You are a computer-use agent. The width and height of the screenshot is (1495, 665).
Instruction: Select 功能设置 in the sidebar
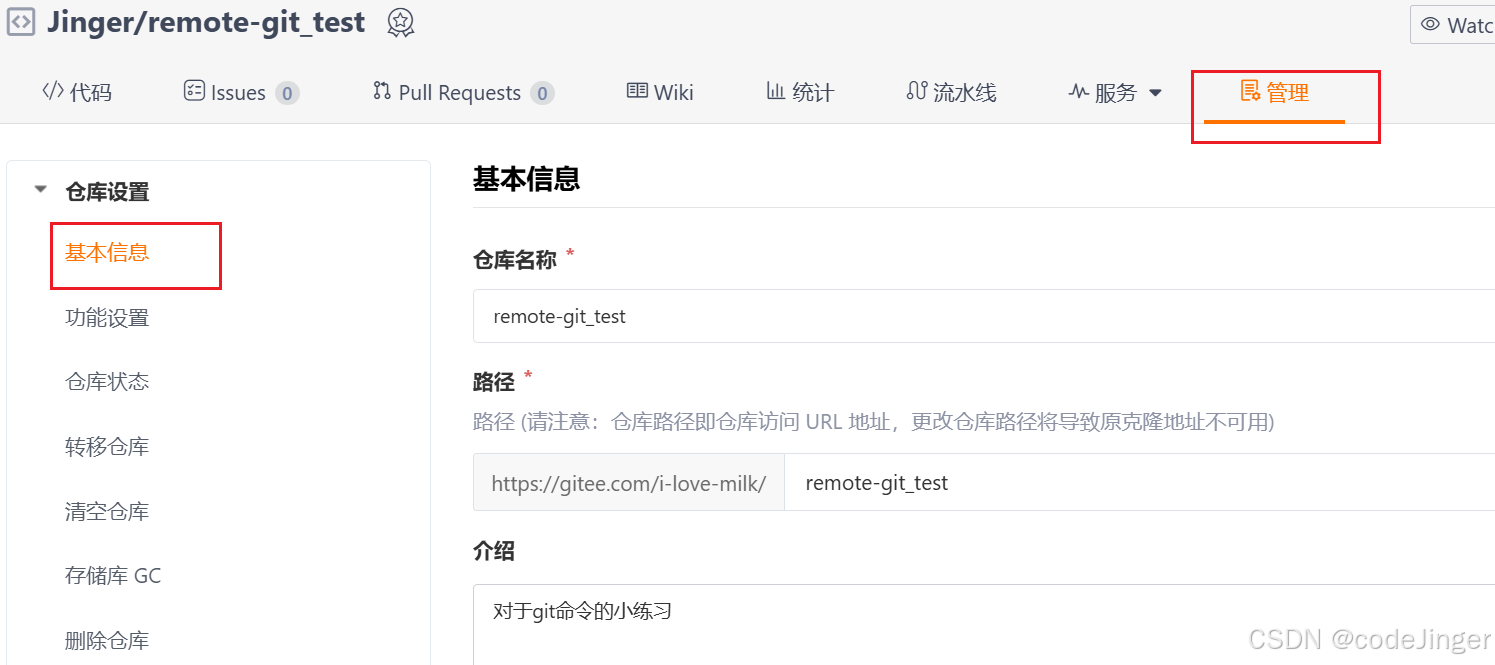tap(107, 318)
